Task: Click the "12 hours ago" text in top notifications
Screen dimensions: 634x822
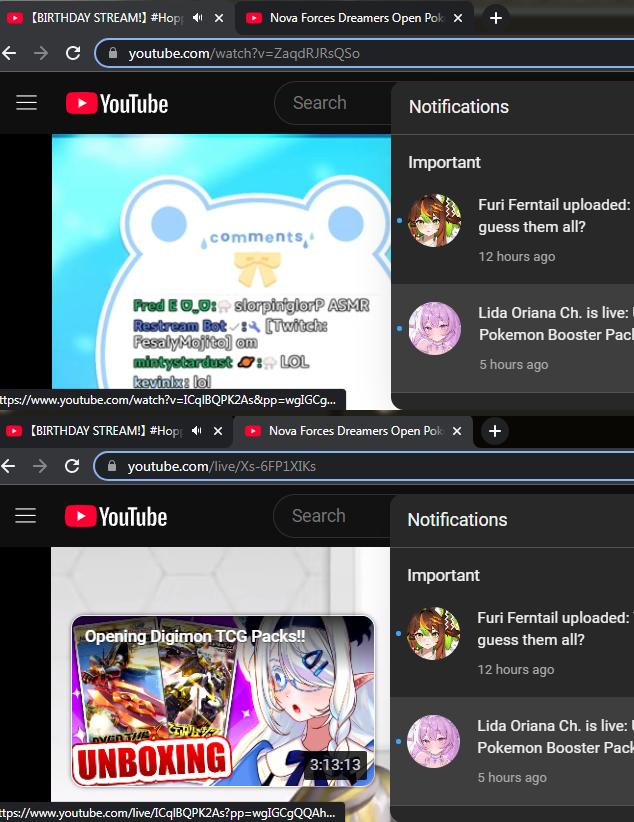Action: click(x=517, y=256)
